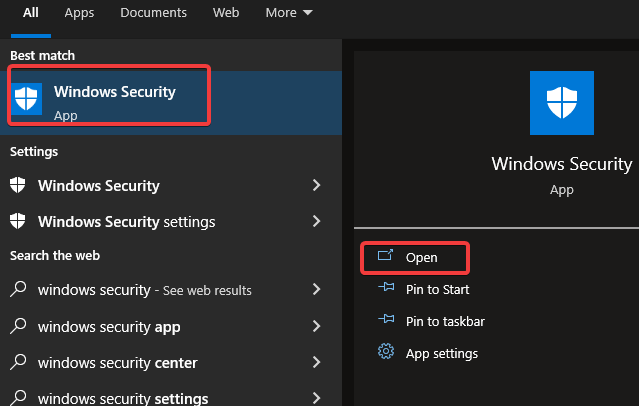Click the Windows Security shield icon in Best match
639x406 pixels.
click(26, 99)
